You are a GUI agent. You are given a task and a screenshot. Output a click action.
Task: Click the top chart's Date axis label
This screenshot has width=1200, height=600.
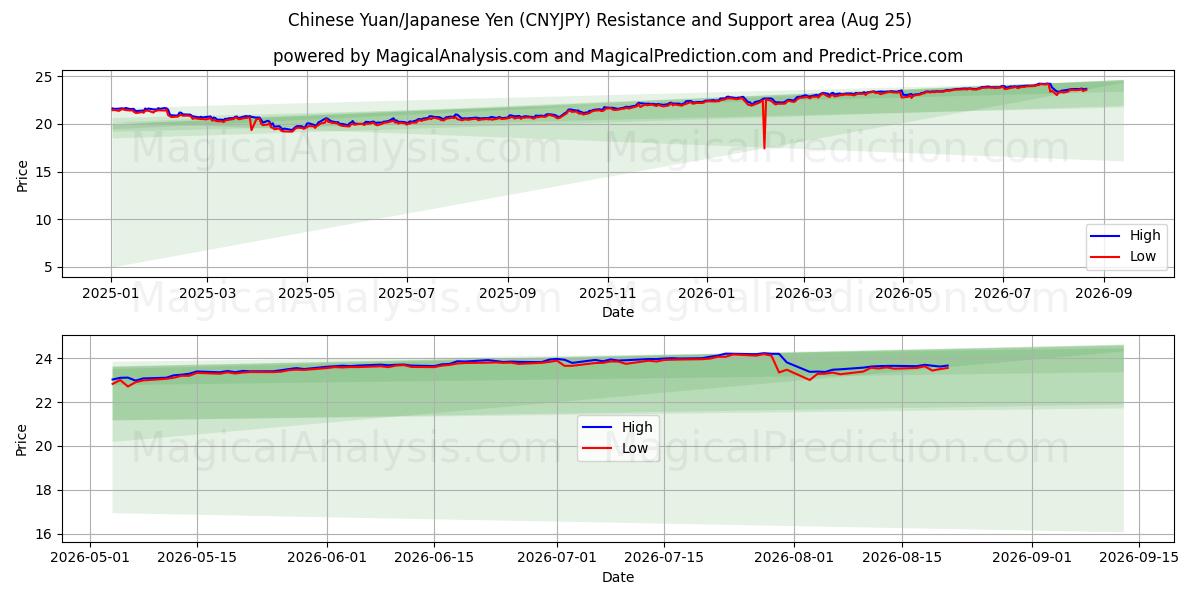[617, 313]
